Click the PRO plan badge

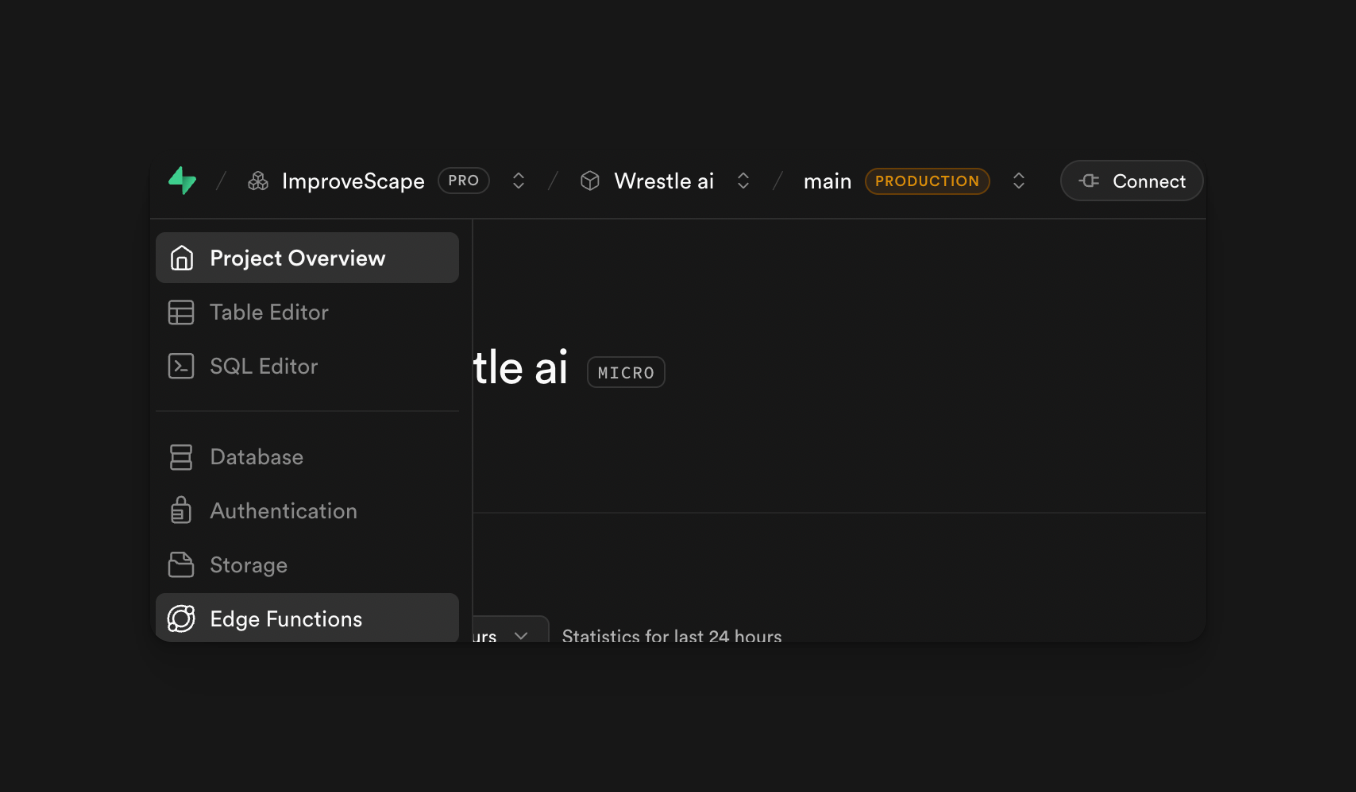(x=464, y=181)
